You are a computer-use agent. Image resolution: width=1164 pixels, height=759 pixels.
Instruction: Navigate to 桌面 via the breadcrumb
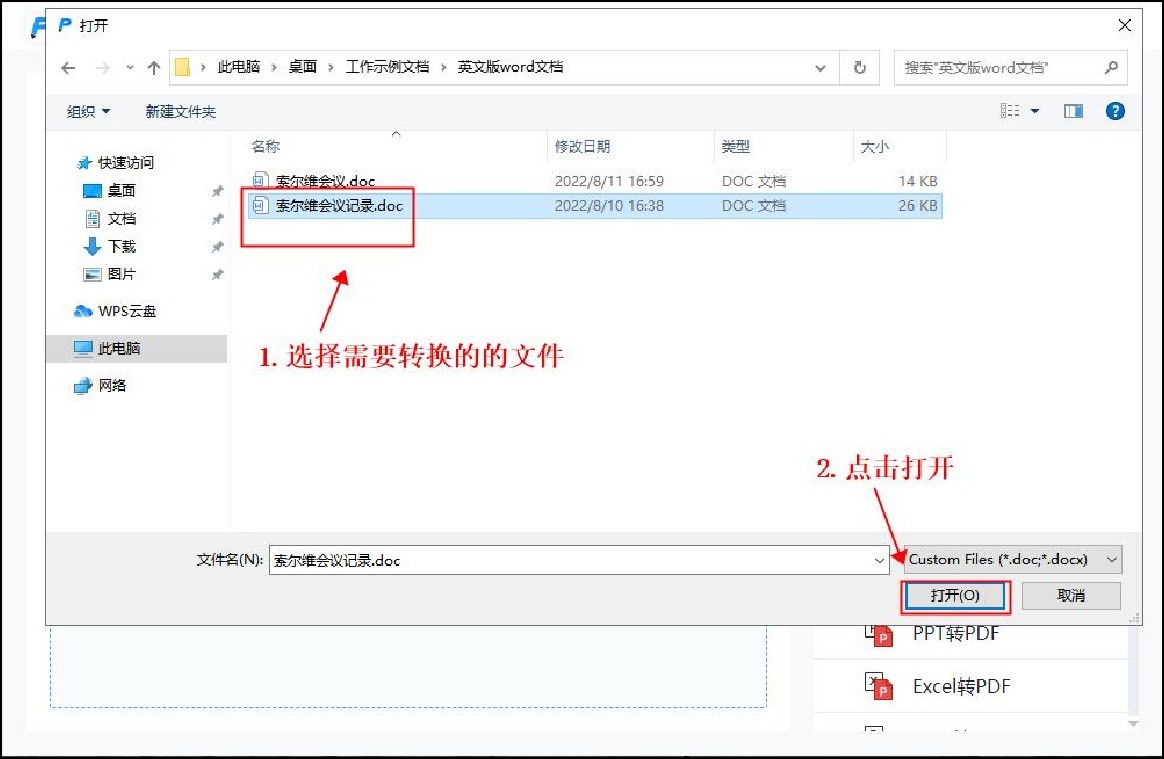click(x=302, y=67)
